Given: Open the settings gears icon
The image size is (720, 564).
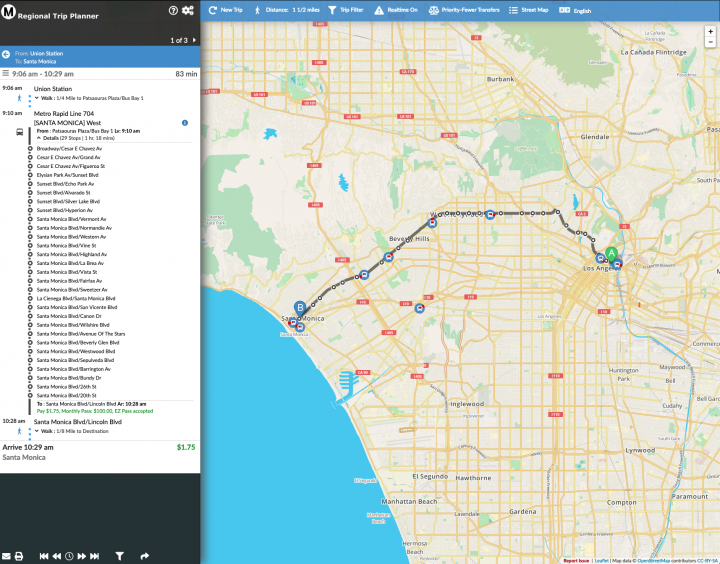Looking at the screenshot, I should [x=188, y=10].
